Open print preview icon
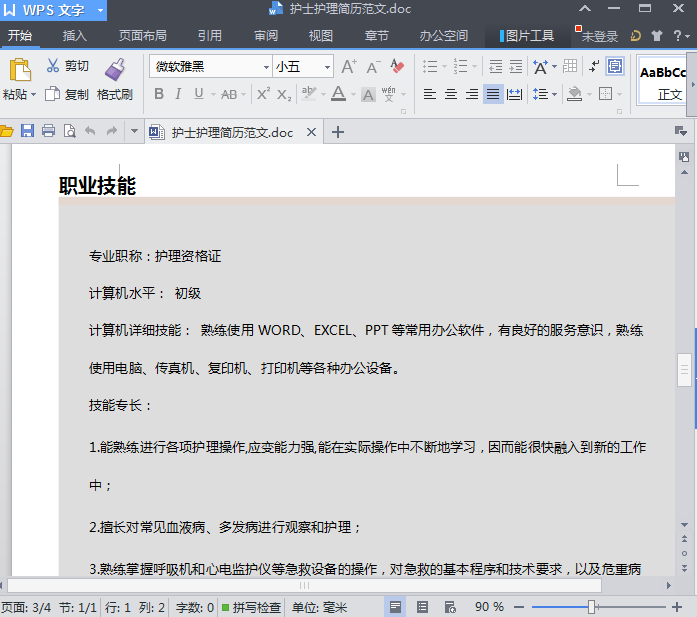The image size is (697, 617). coord(69,131)
